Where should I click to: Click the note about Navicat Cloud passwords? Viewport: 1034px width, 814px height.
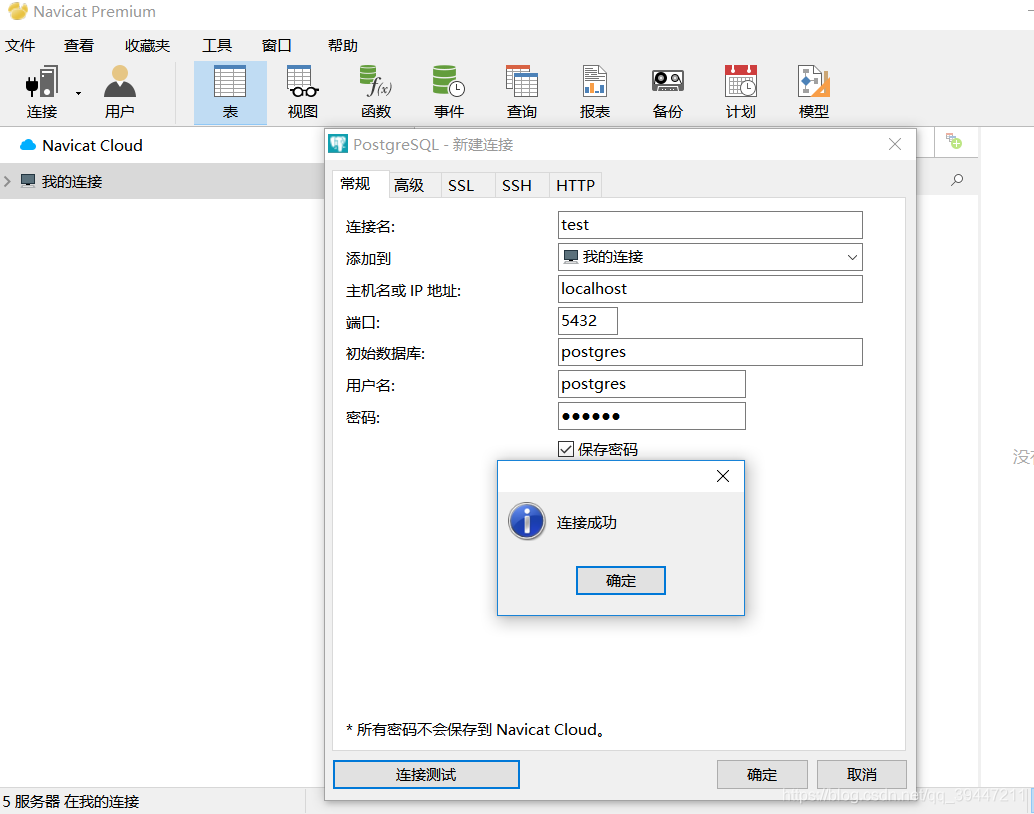pyautogui.click(x=475, y=730)
